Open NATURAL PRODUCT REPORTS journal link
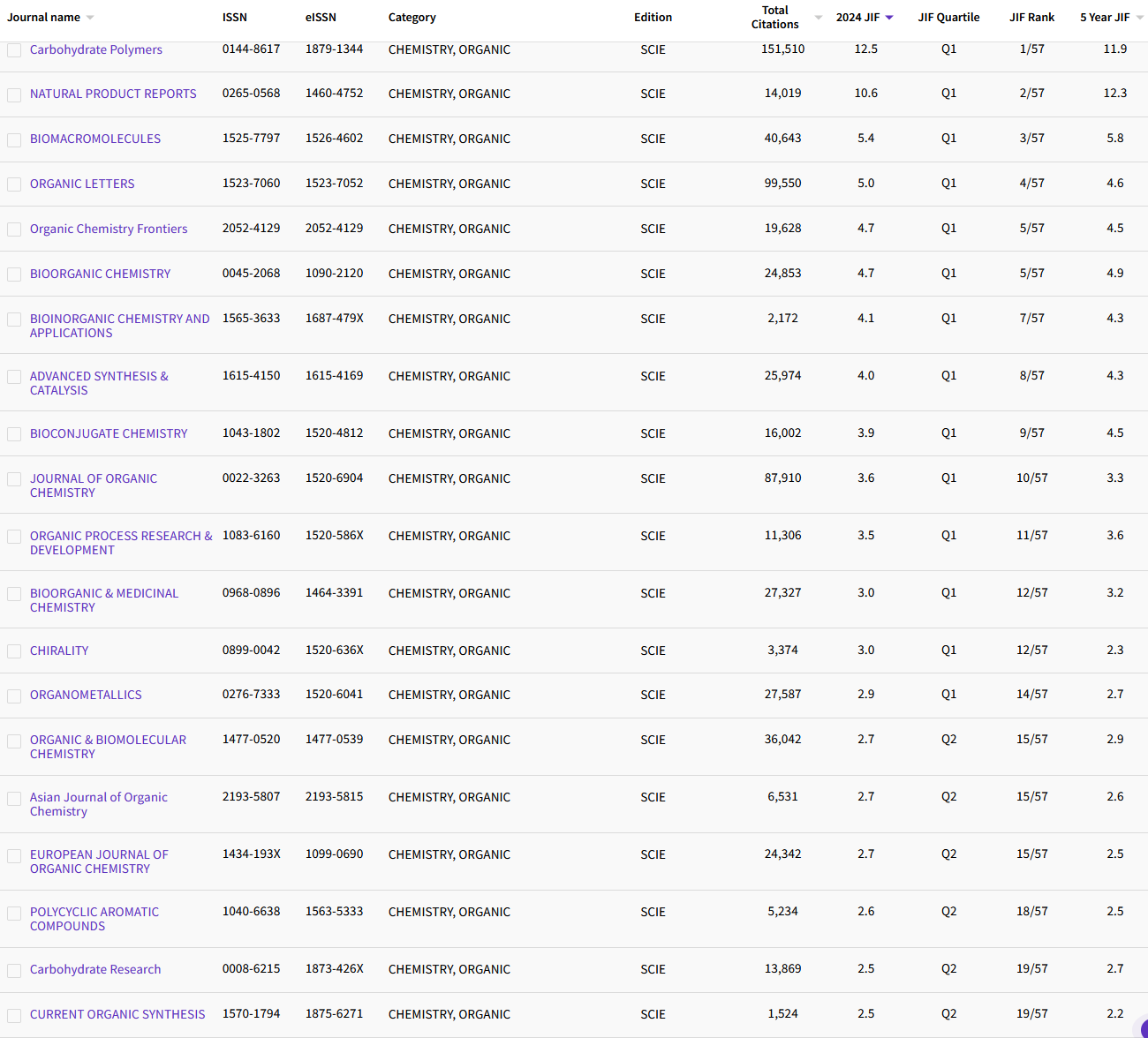 [x=113, y=94]
